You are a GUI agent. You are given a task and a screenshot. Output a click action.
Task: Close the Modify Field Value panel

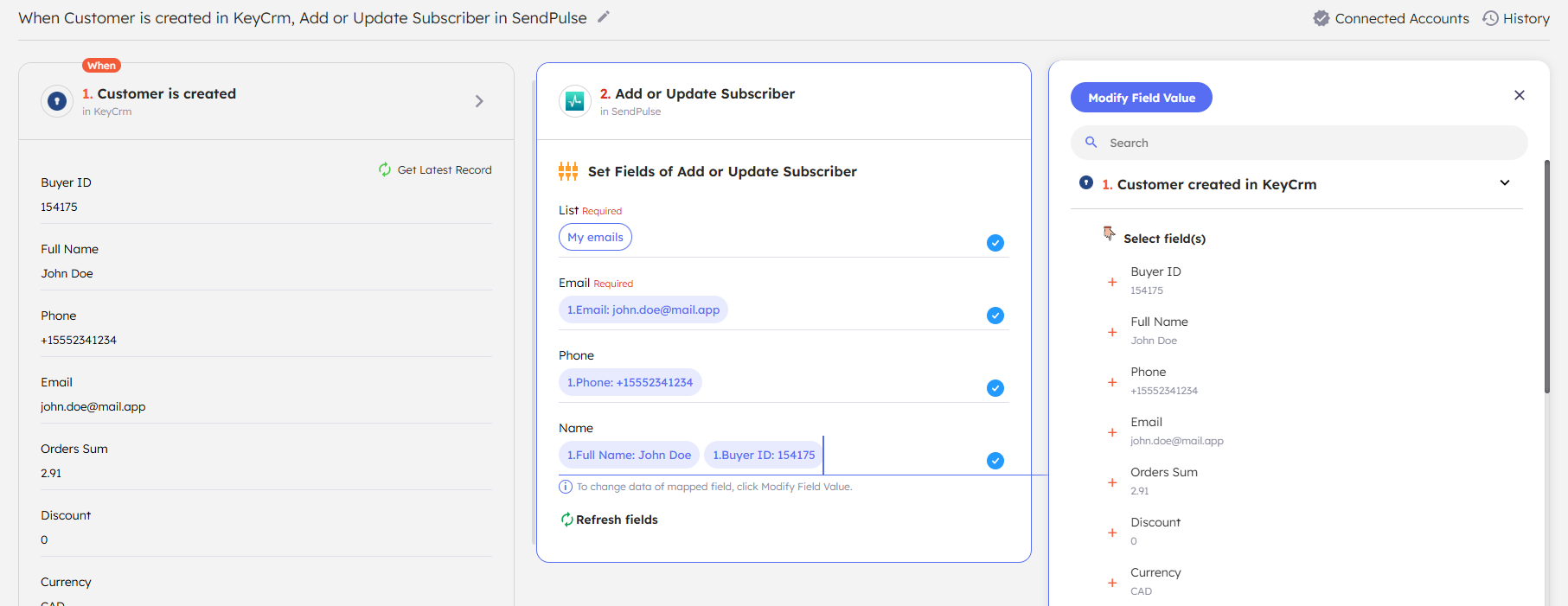click(x=1520, y=95)
